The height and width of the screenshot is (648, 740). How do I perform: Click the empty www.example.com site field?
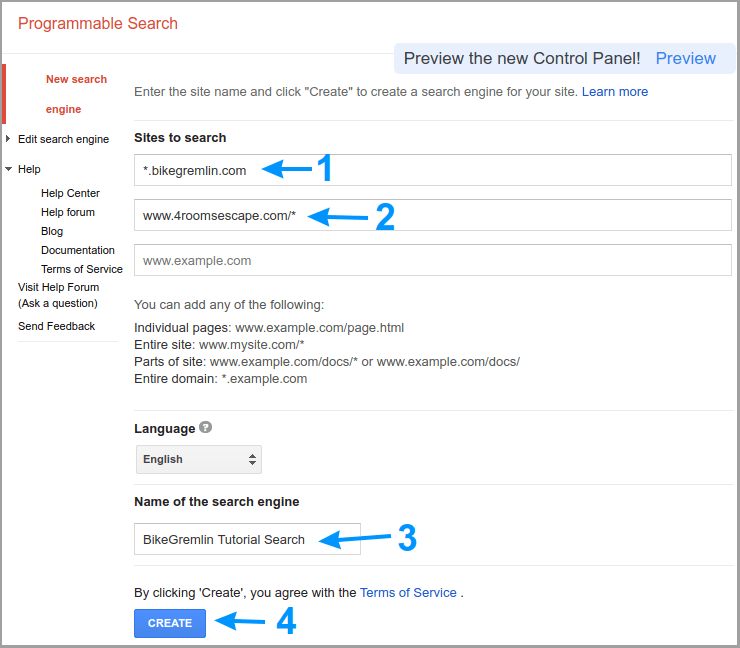[432, 260]
